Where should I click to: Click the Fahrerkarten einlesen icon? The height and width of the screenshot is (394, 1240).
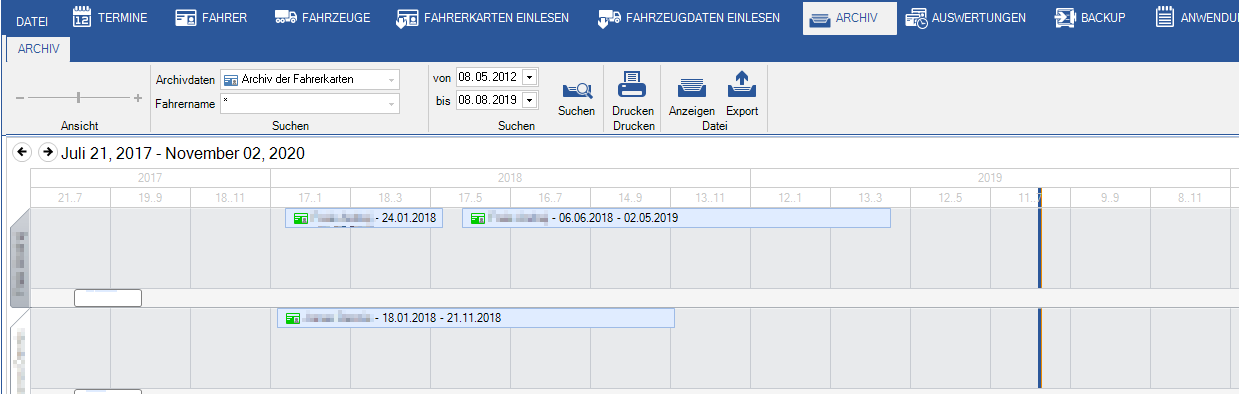[406, 19]
